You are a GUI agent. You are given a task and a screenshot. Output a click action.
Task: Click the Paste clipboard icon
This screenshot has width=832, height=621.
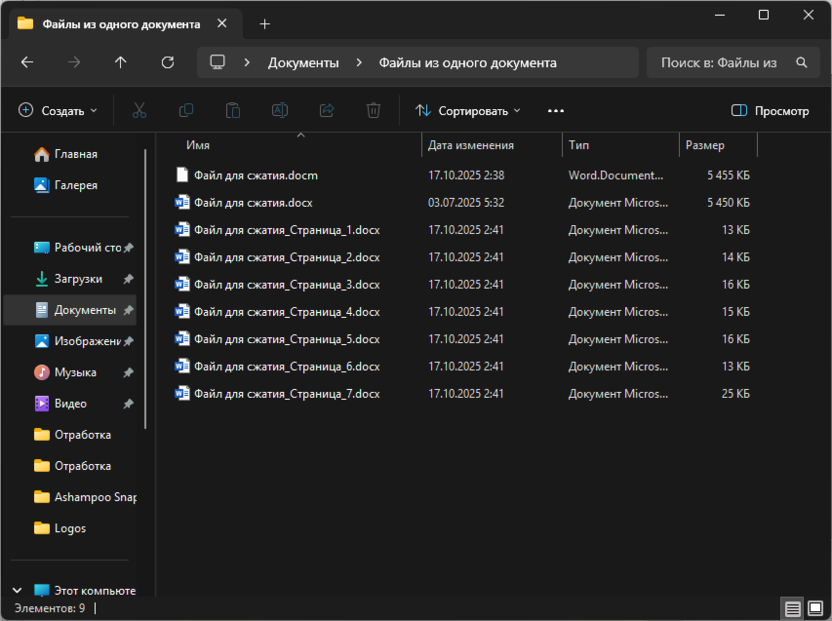[233, 111]
